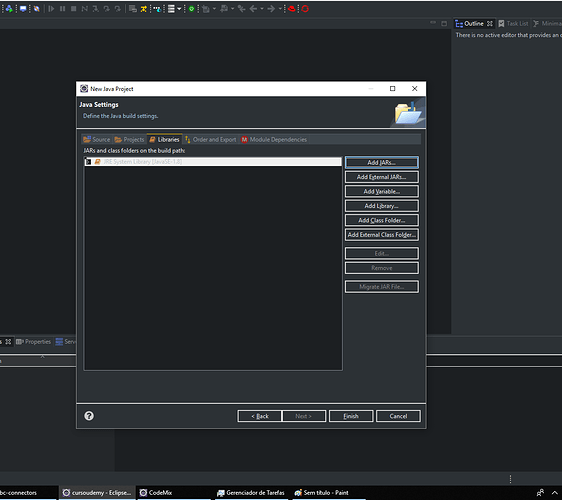Open the back navigation history dropdown arrow
562x500 pixels.
point(262,9)
